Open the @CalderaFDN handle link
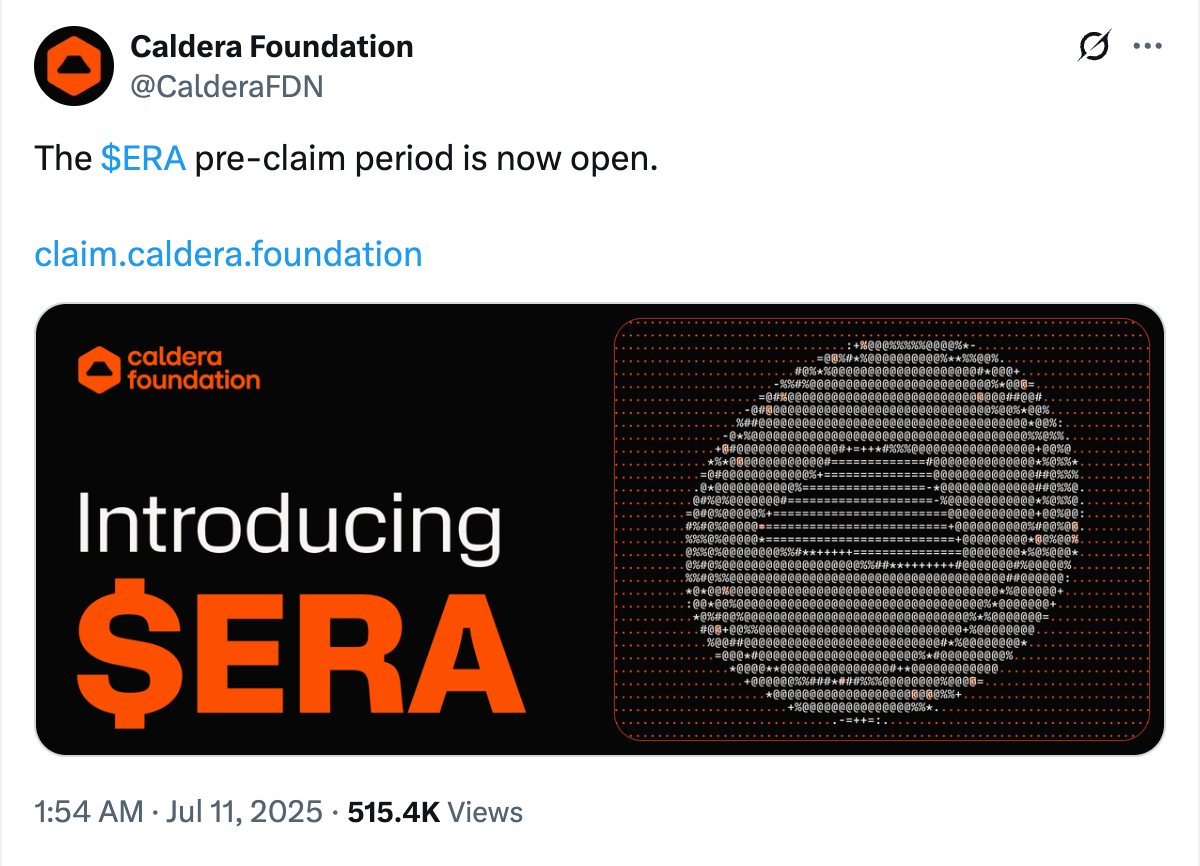 227,87
